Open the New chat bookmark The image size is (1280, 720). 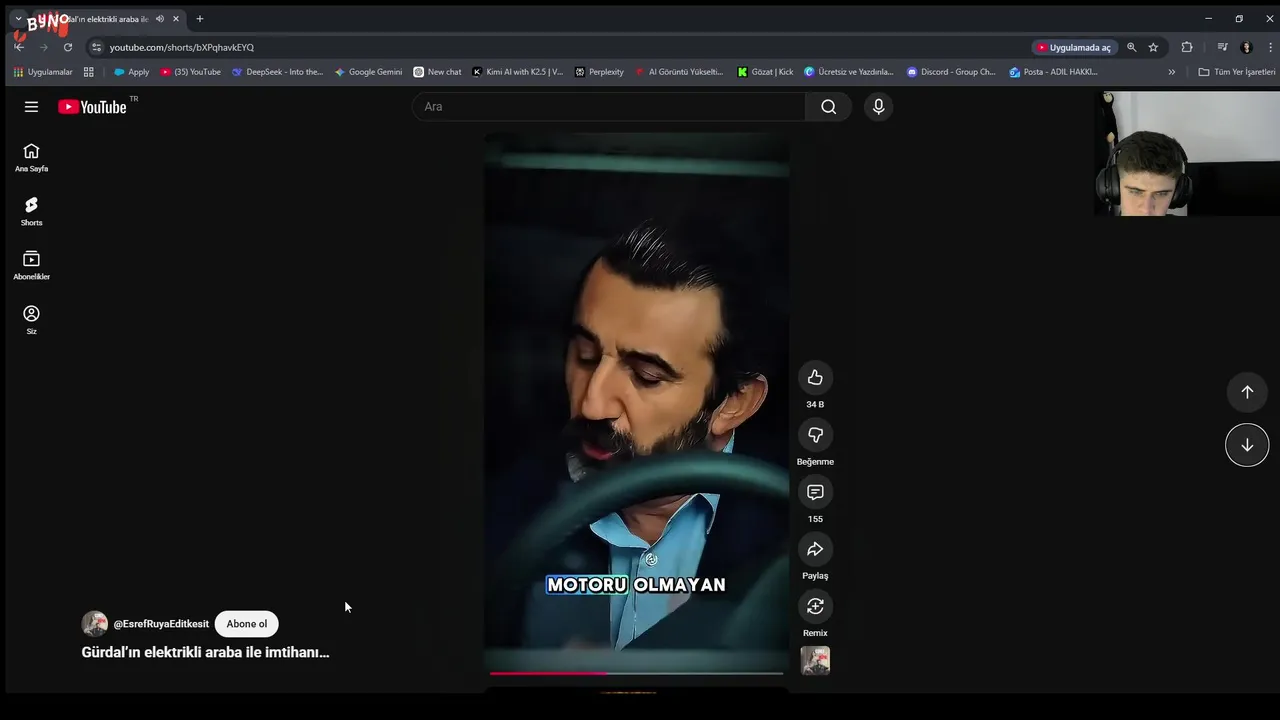tap(437, 72)
